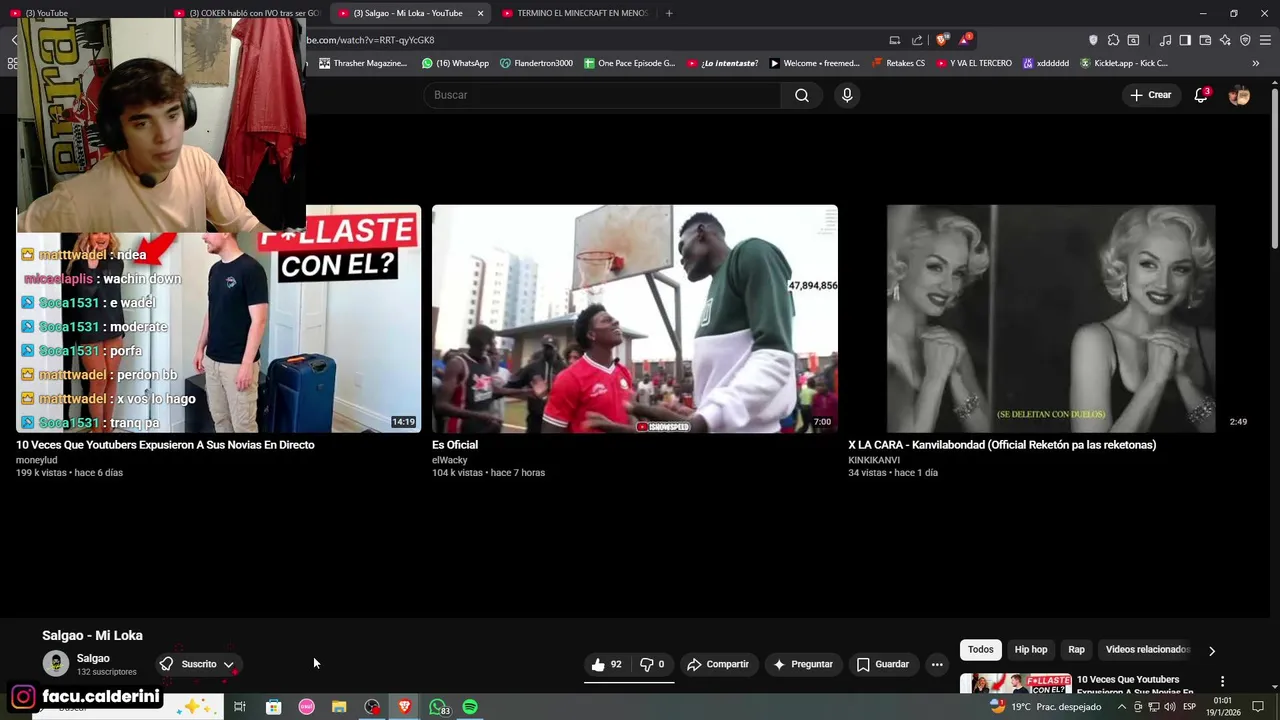Viewport: 1280px width, 720px height.
Task: Click the moneylud channel name
Action: click(x=36, y=460)
